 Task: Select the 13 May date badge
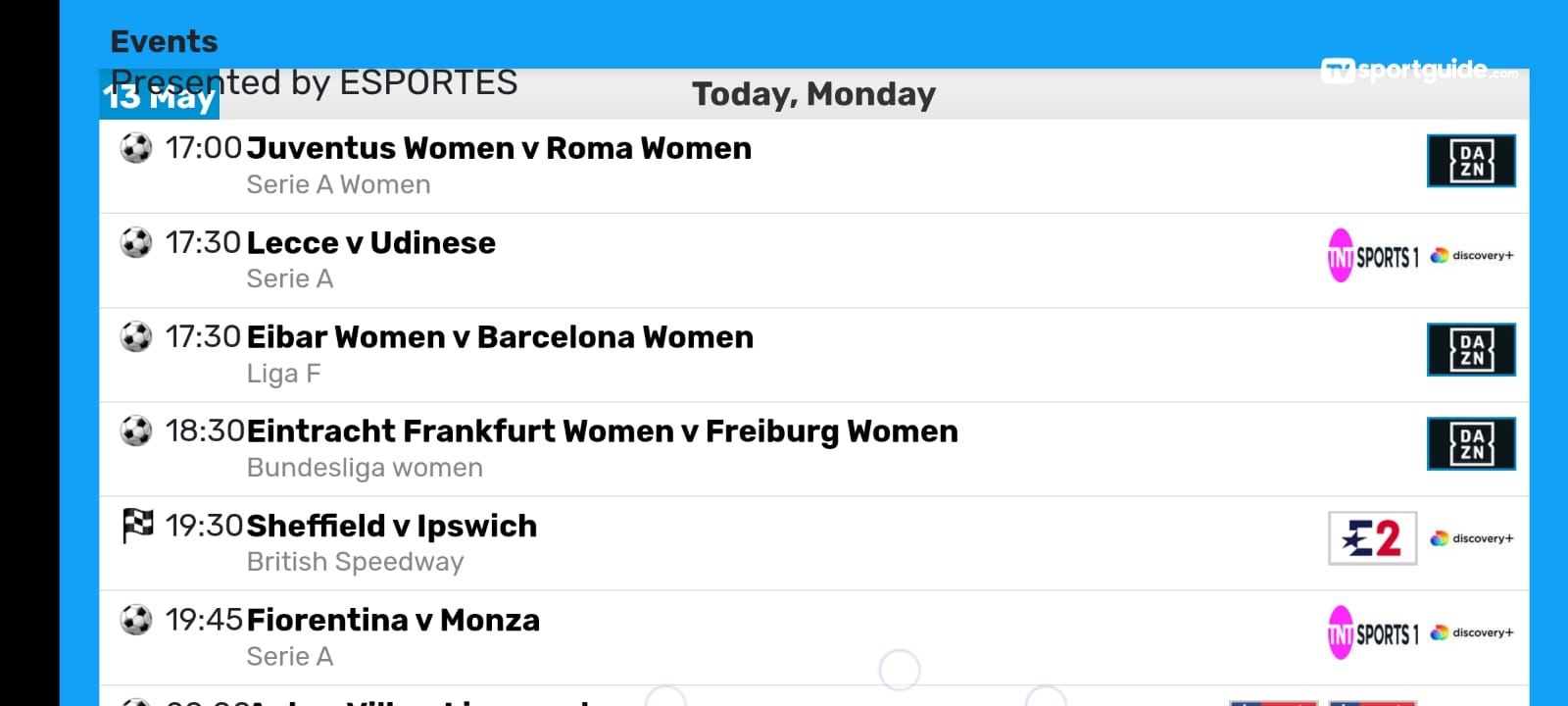pos(159,96)
